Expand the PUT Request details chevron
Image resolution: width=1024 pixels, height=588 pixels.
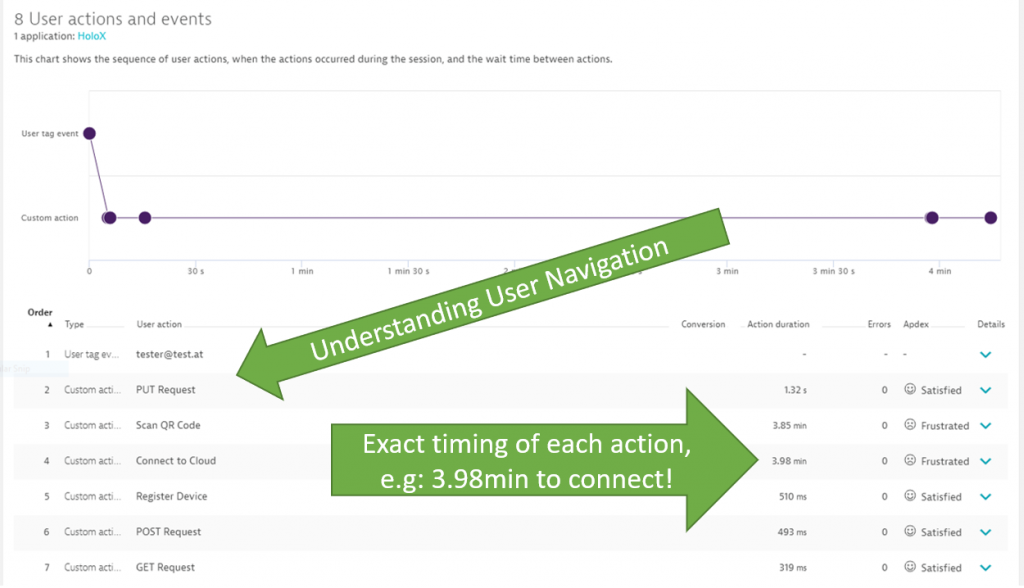click(985, 390)
